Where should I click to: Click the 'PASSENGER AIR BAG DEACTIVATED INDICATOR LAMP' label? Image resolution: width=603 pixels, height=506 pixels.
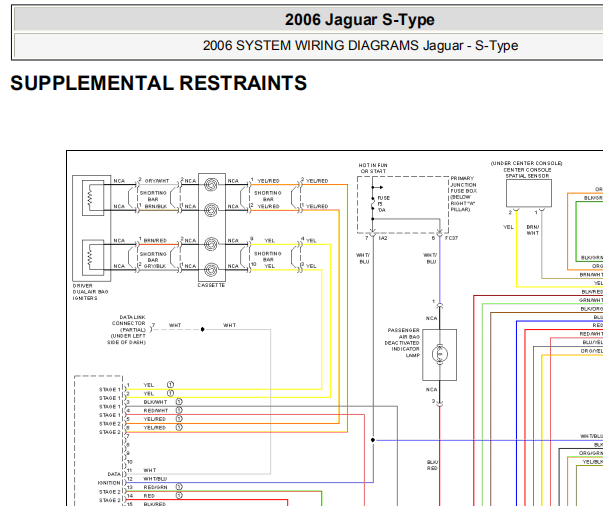[x=402, y=343]
